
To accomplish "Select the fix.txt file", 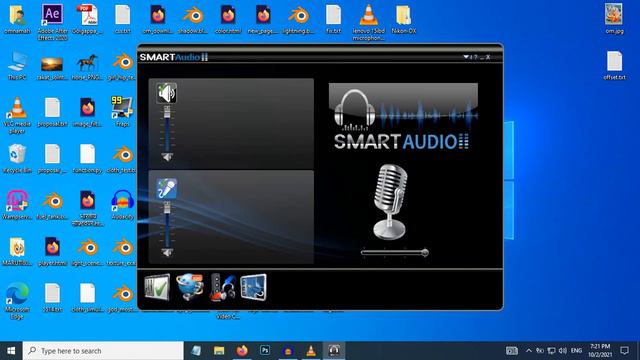I will pyautogui.click(x=333, y=19).
